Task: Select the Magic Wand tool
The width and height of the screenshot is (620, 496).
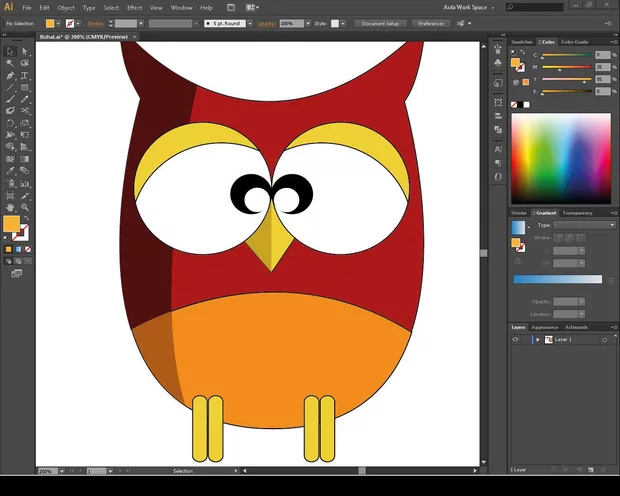Action: (10, 62)
